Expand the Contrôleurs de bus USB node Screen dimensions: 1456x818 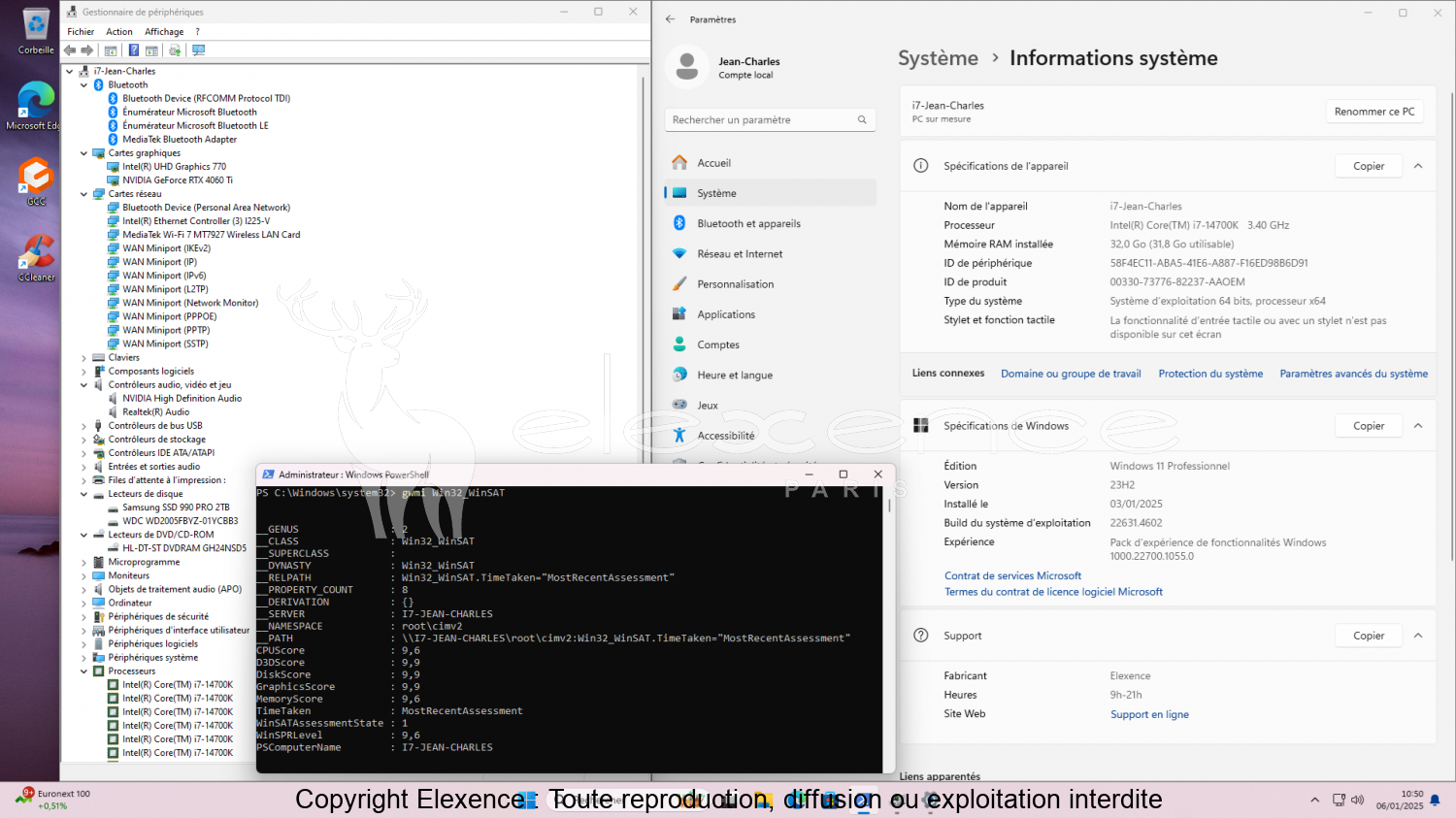point(83,426)
